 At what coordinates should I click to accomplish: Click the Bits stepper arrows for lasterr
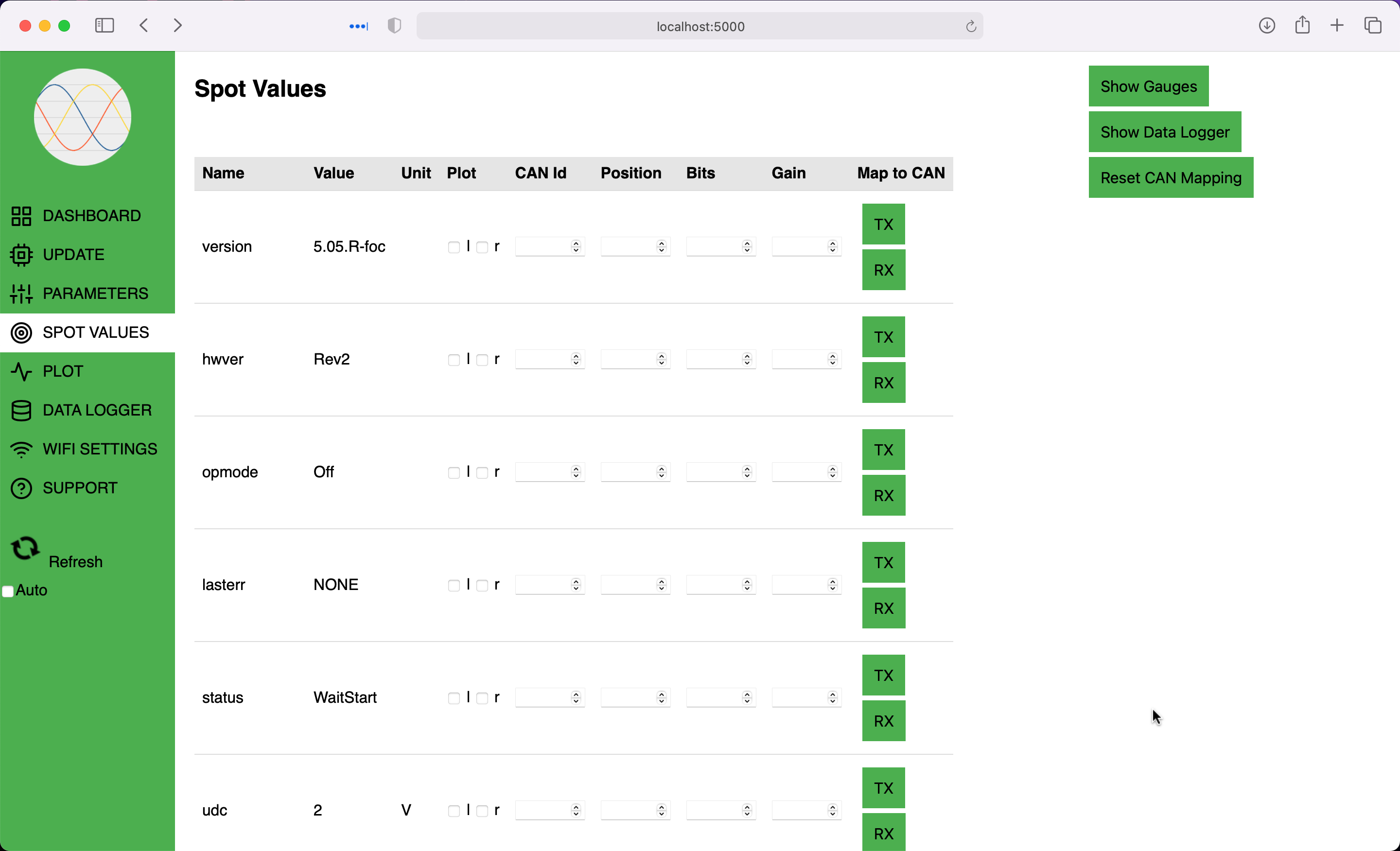tap(747, 585)
